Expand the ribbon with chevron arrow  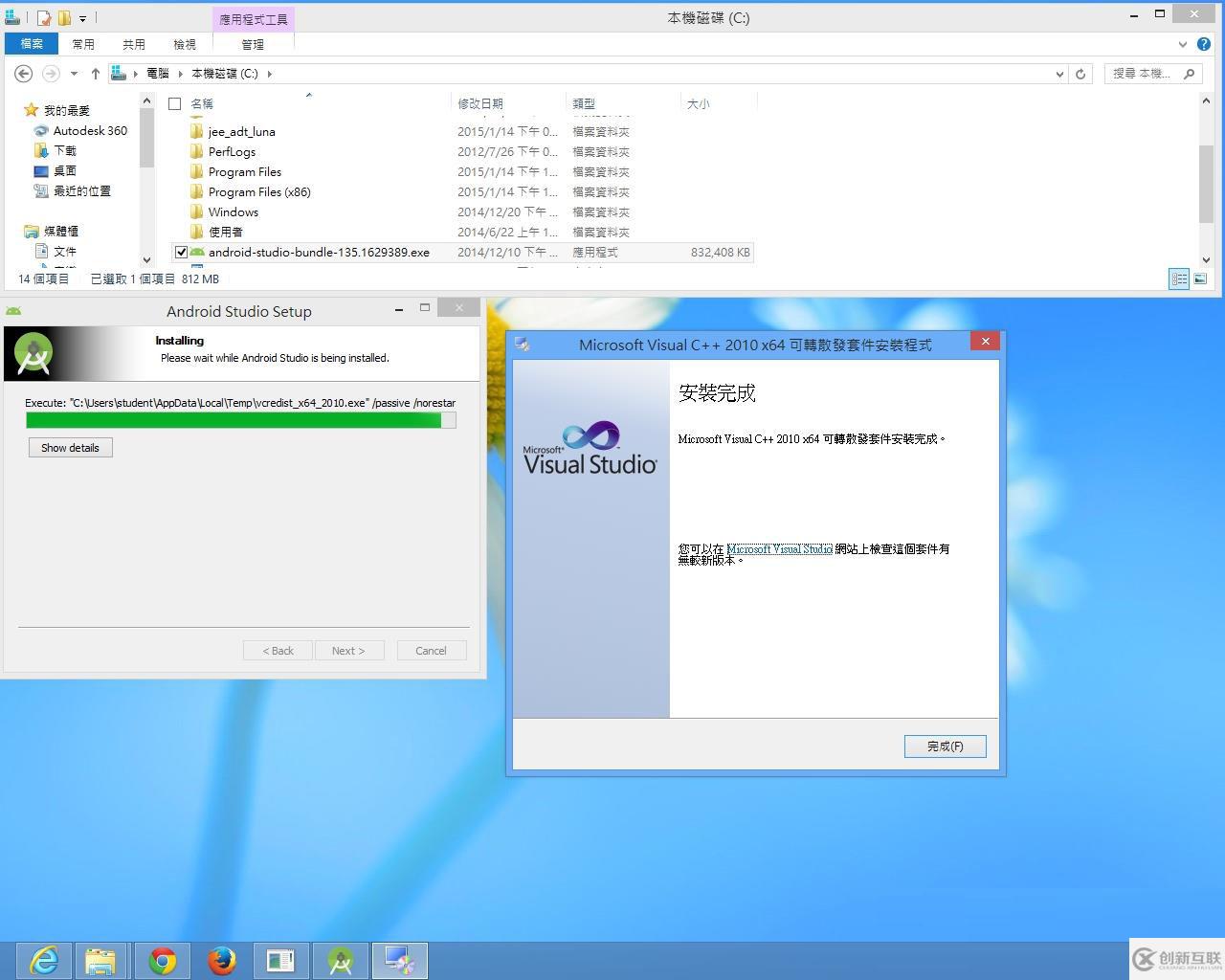tap(1183, 44)
